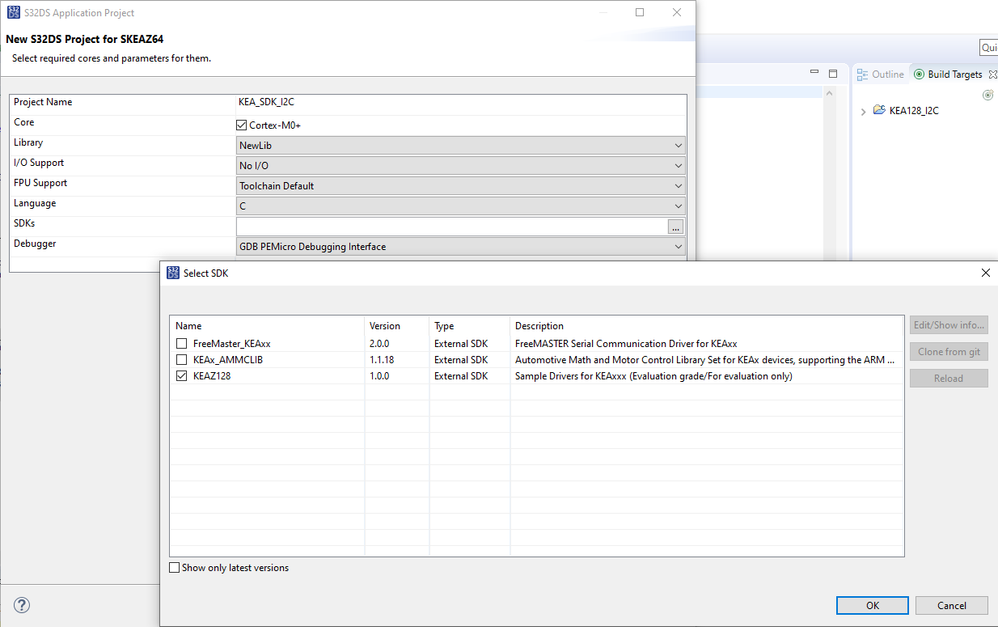998x627 pixels.
Task: Enable Show only latest versions
Action: point(174,568)
